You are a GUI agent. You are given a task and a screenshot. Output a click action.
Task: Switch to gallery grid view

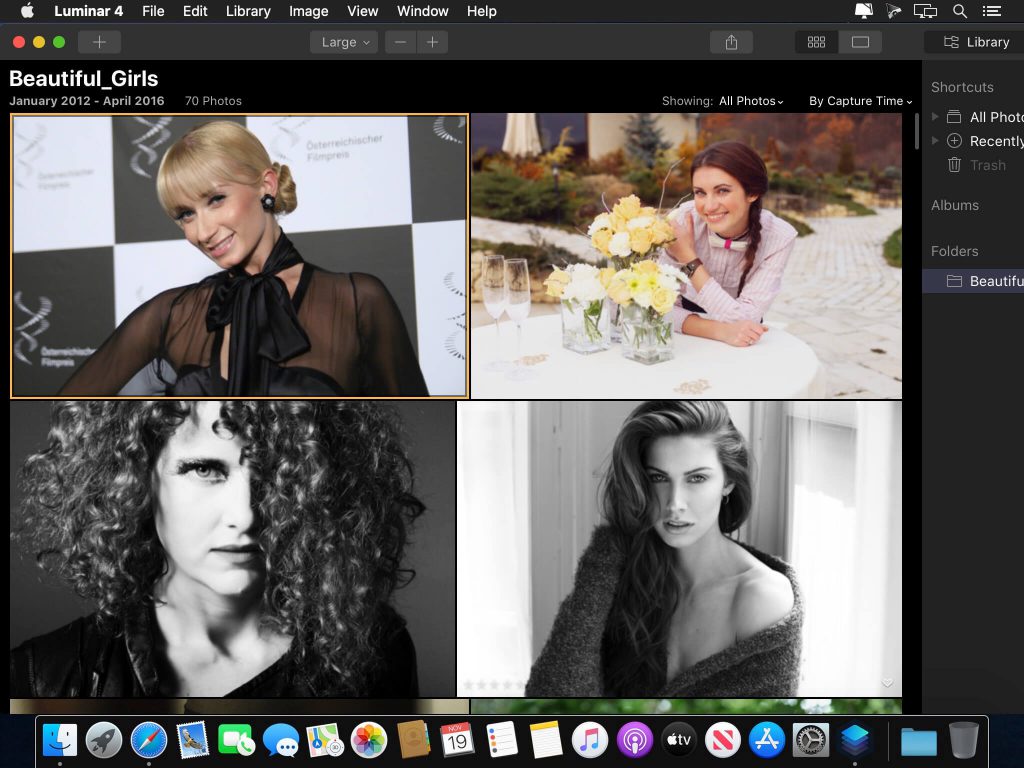[x=816, y=42]
